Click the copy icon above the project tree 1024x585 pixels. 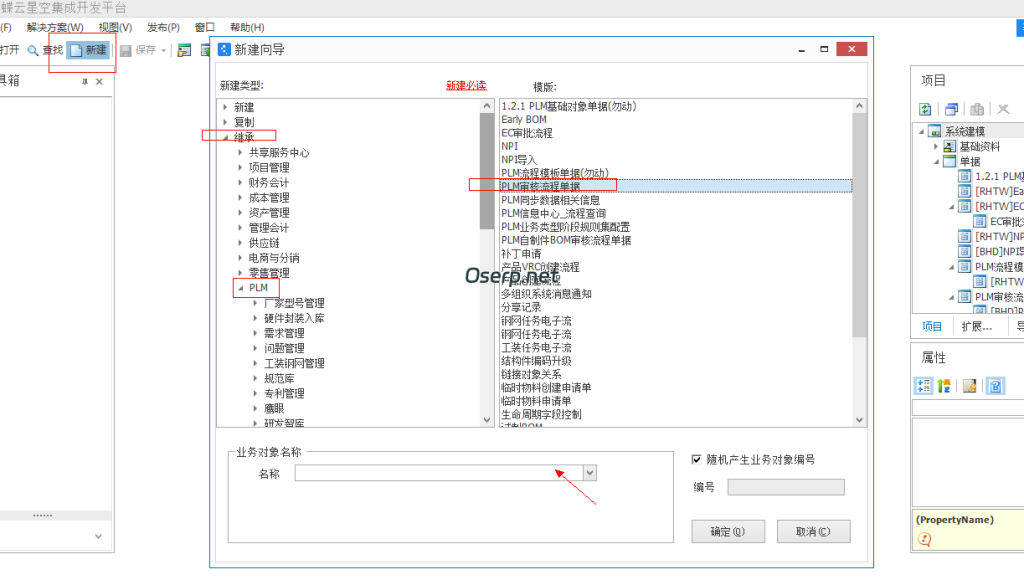[x=951, y=108]
